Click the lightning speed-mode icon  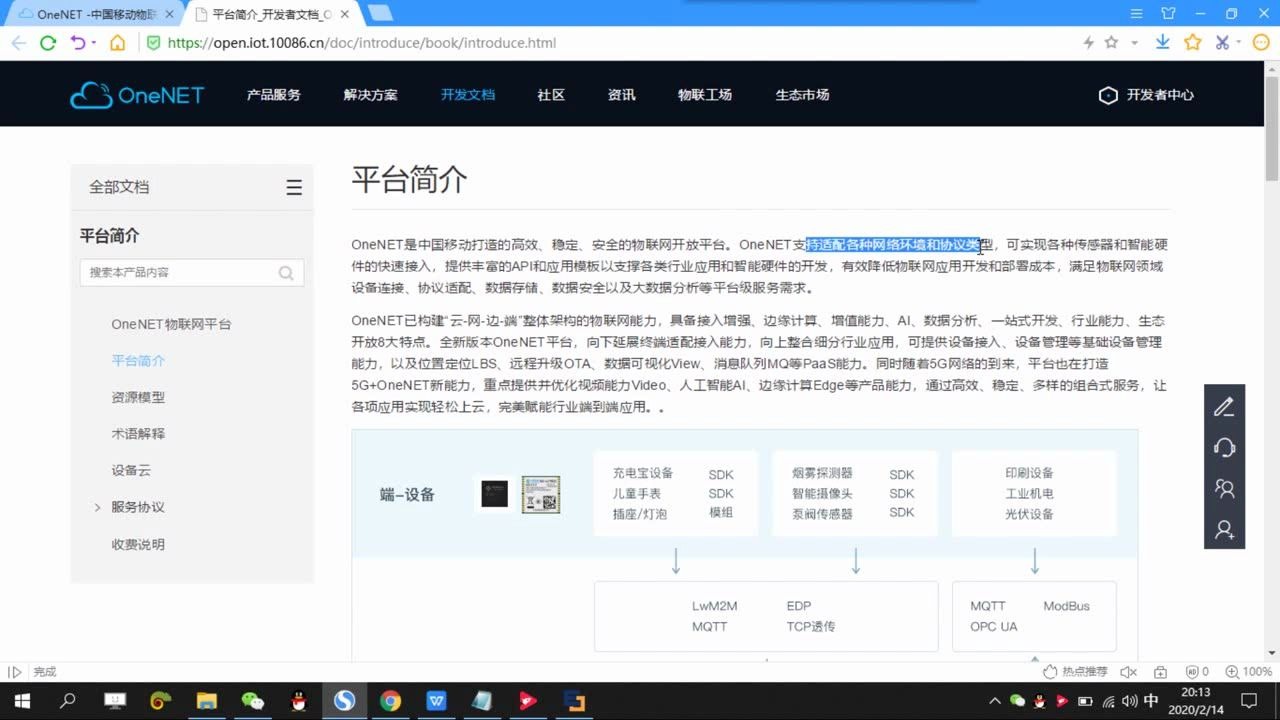[x=1089, y=43]
